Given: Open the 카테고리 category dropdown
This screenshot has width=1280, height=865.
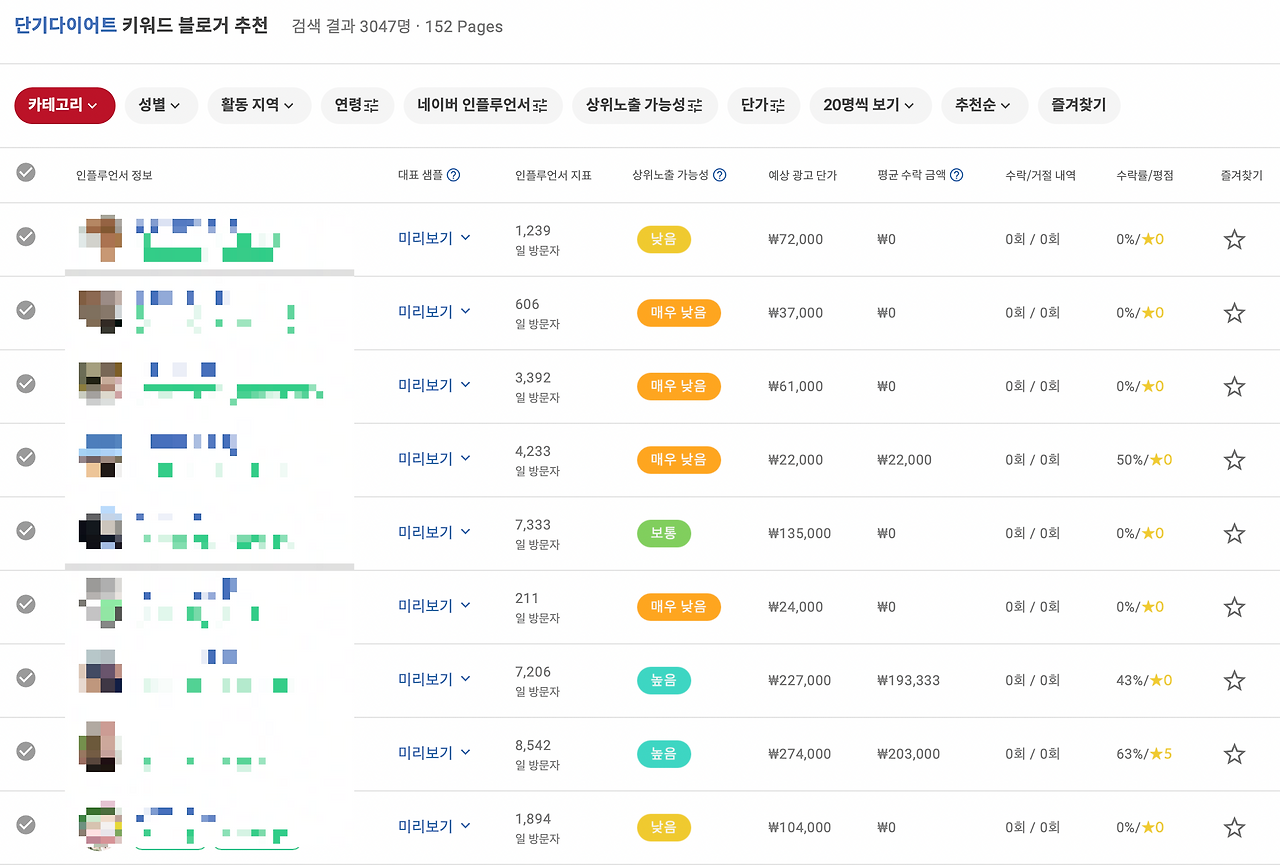Looking at the screenshot, I should coord(64,105).
